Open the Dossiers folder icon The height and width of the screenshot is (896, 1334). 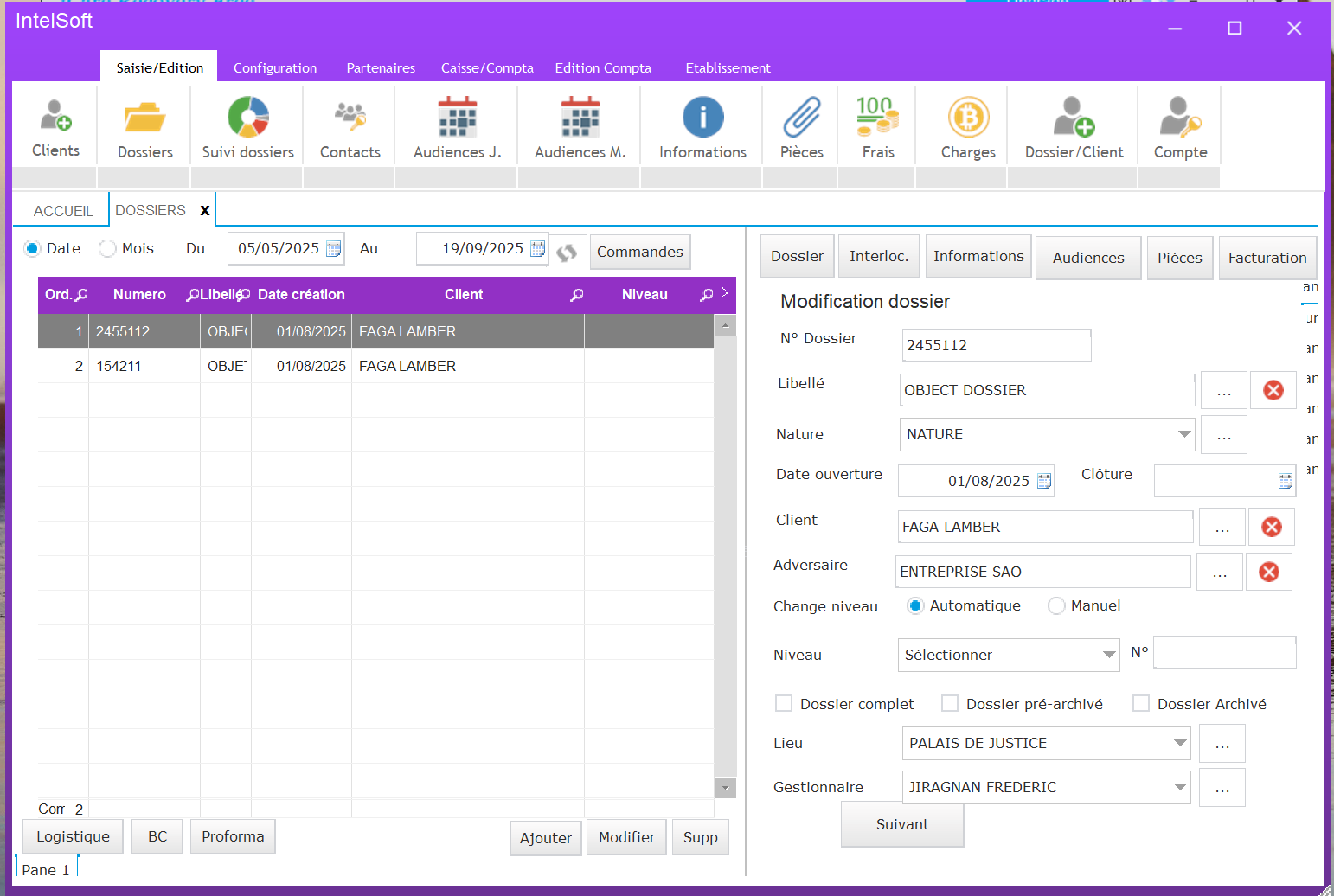click(x=144, y=118)
